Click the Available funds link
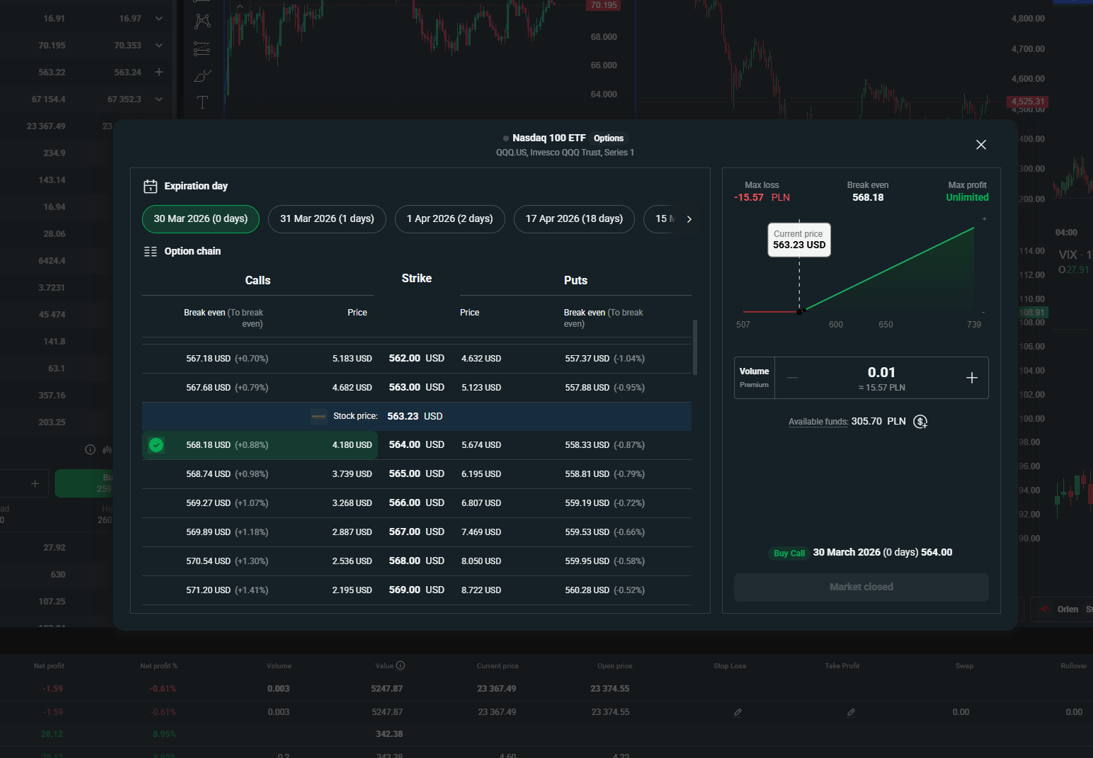 click(817, 422)
